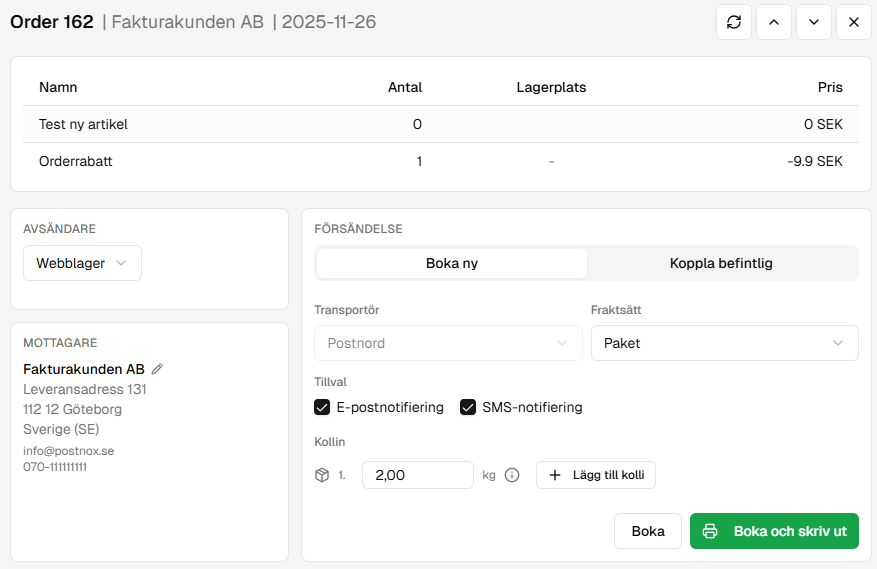Click the package box icon for kolli 1
The height and width of the screenshot is (569, 877).
[x=322, y=475]
